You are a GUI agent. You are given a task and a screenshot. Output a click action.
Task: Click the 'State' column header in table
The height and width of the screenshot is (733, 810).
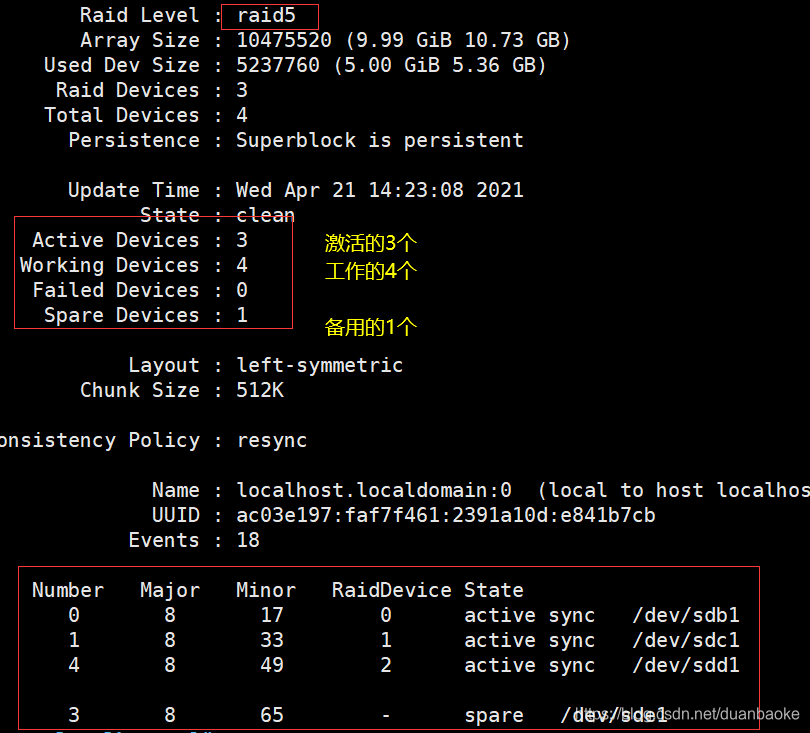pyautogui.click(x=494, y=590)
